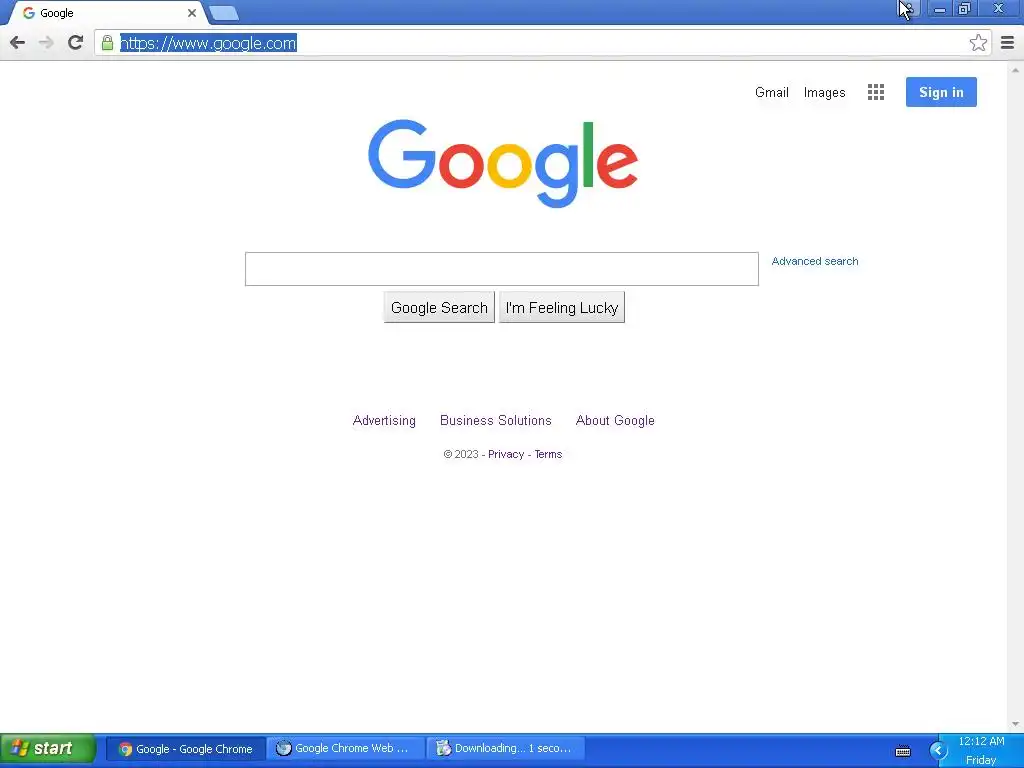Screen dimensions: 1024x768
Task: Focus the Google search box
Action: point(502,269)
